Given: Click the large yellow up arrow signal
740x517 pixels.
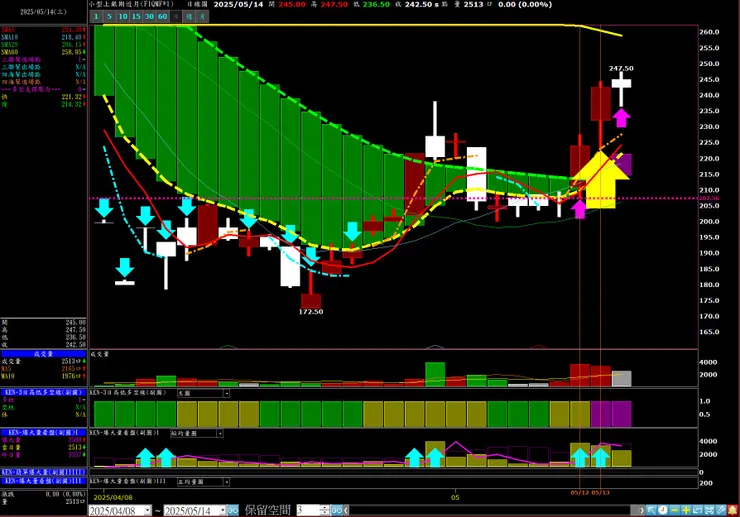Looking at the screenshot, I should click(x=601, y=180).
